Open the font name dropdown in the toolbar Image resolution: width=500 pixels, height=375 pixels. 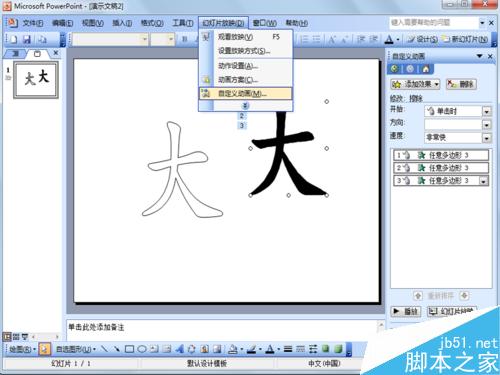click(x=145, y=39)
